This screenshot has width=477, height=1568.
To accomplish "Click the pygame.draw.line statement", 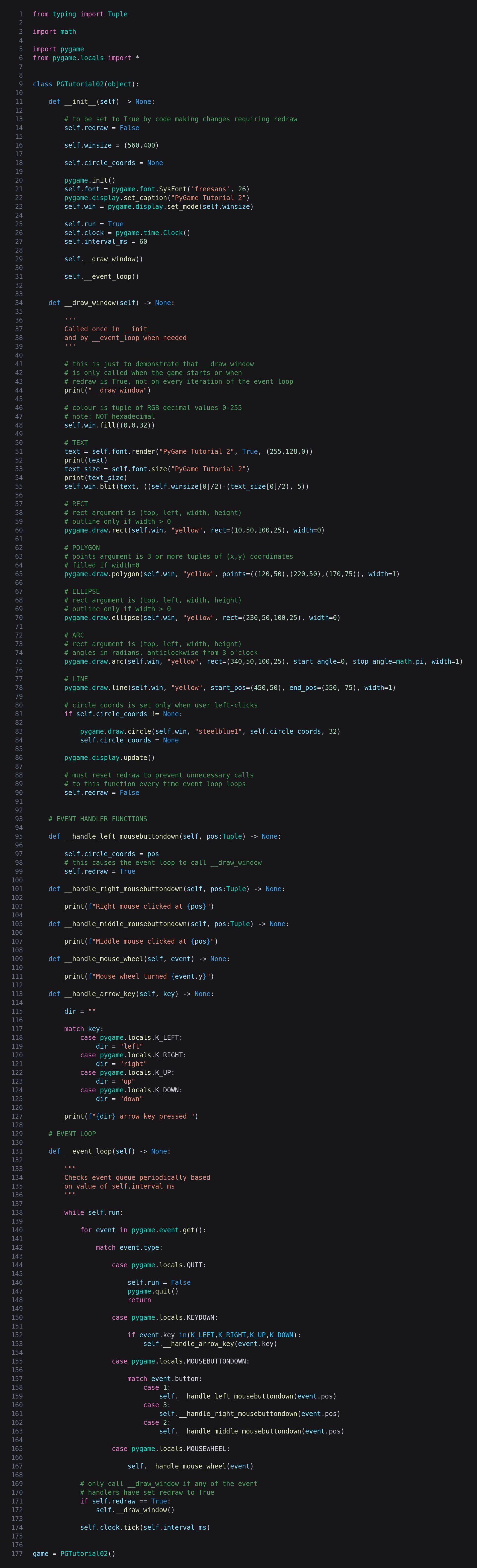I will [x=230, y=687].
